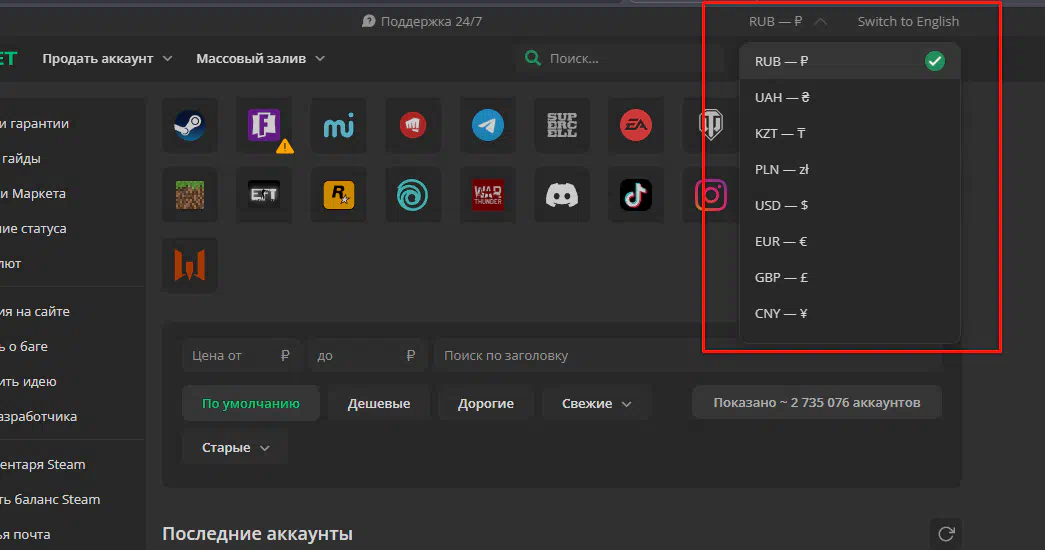This screenshot has width=1045, height=550.
Task: Open the о баге sidebar link
Action: 24,347
